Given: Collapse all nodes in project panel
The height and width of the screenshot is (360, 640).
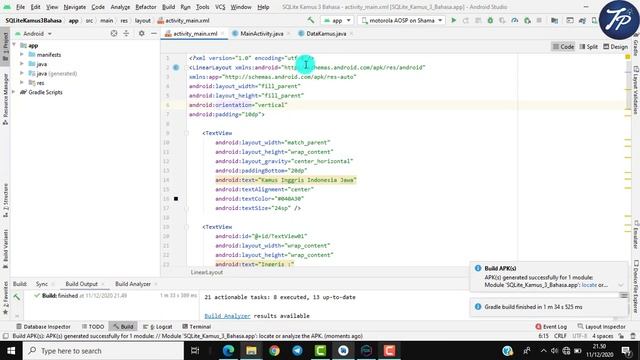Looking at the screenshot, I should pyautogui.click(x=126, y=33).
